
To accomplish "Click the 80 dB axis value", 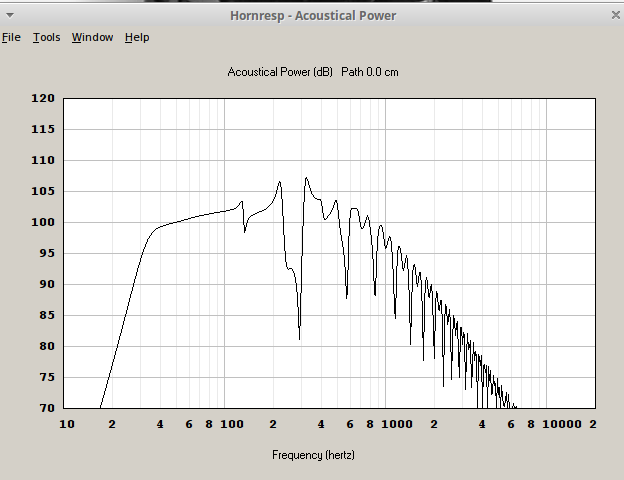I will pos(47,346).
